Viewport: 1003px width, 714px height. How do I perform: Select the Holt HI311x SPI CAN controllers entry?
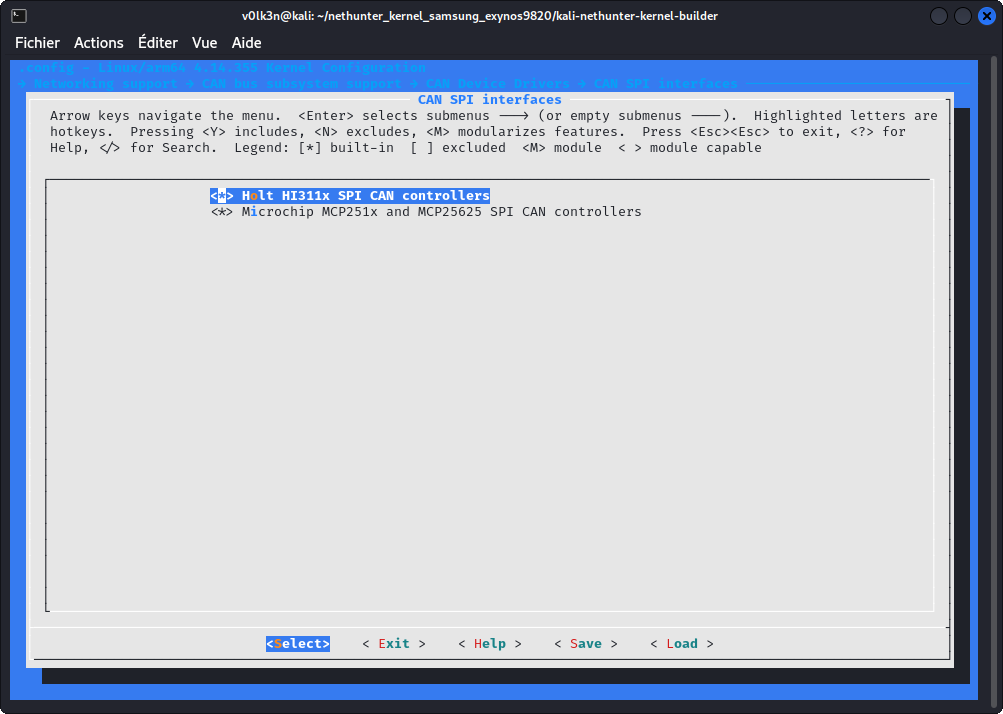(x=365, y=196)
